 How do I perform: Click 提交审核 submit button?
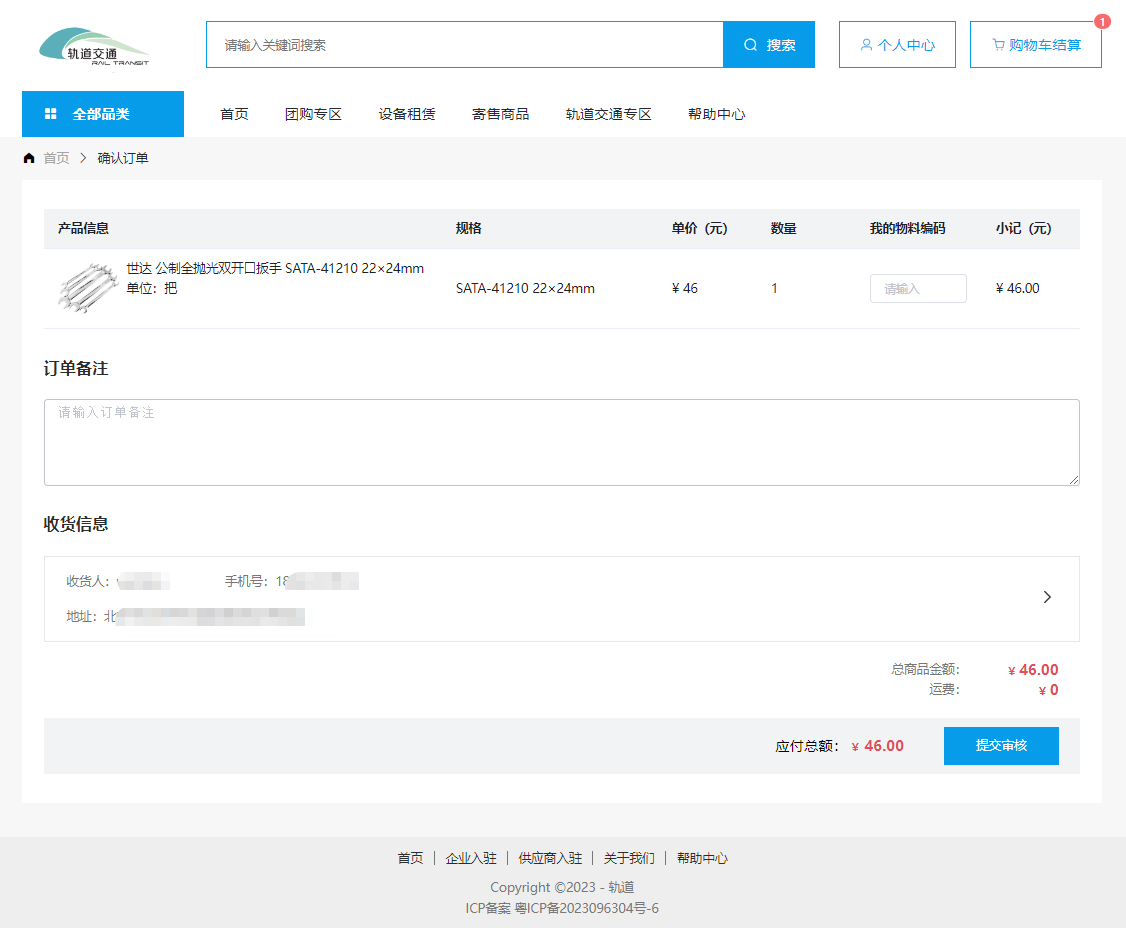[1000, 746]
